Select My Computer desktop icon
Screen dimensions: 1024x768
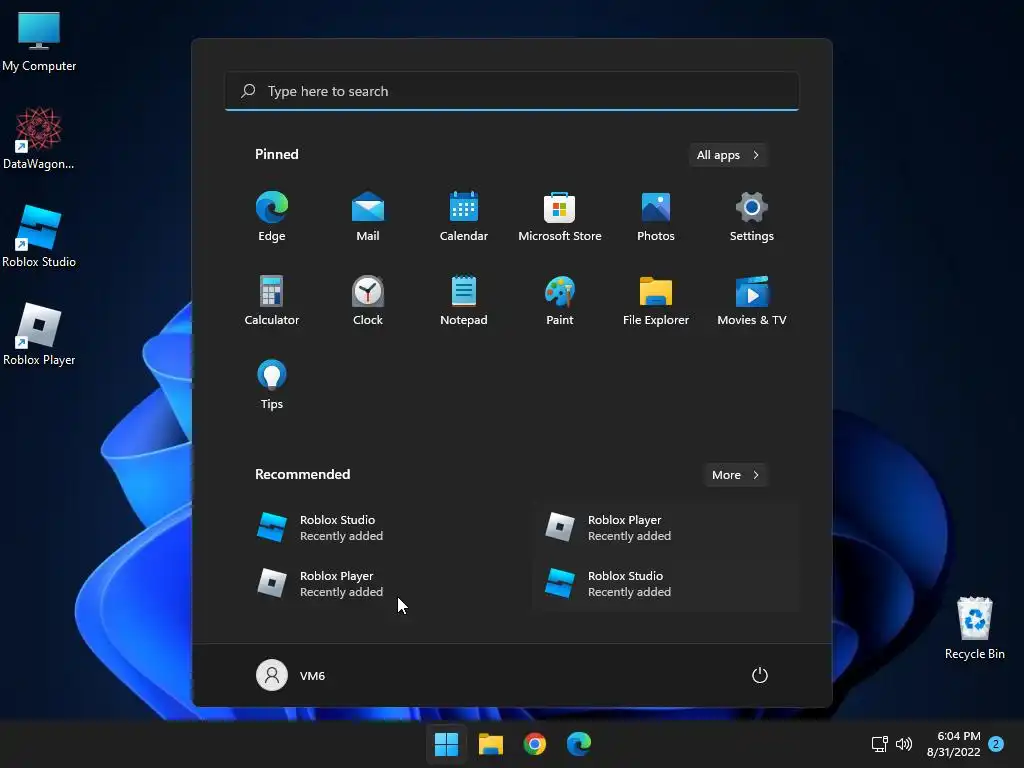[x=39, y=42]
